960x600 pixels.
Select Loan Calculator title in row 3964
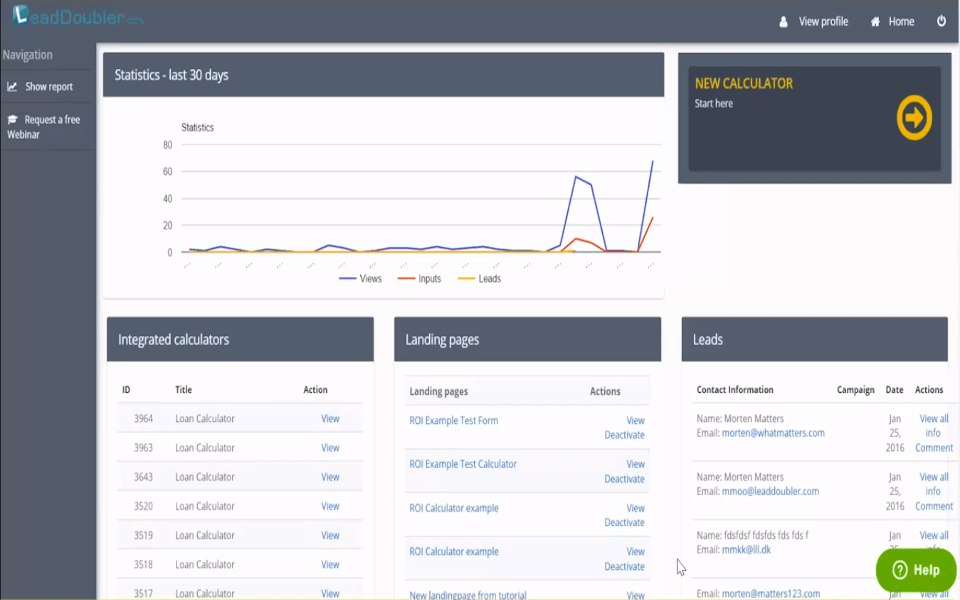204,419
